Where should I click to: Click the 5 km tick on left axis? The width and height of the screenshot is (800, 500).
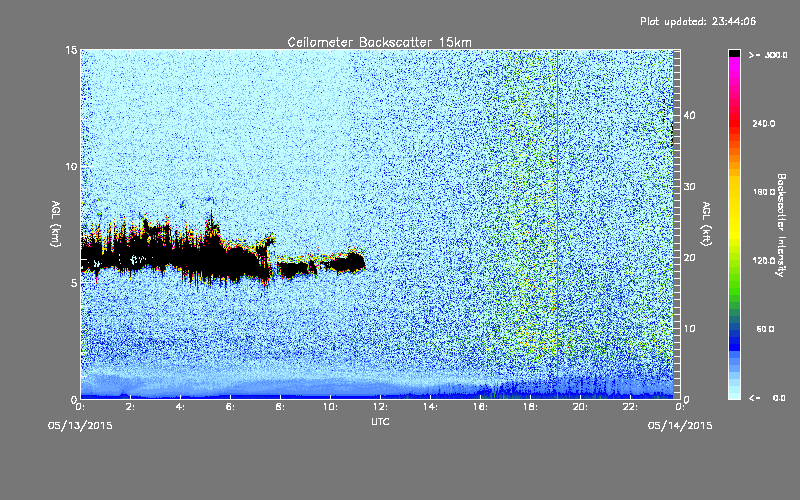[74, 283]
